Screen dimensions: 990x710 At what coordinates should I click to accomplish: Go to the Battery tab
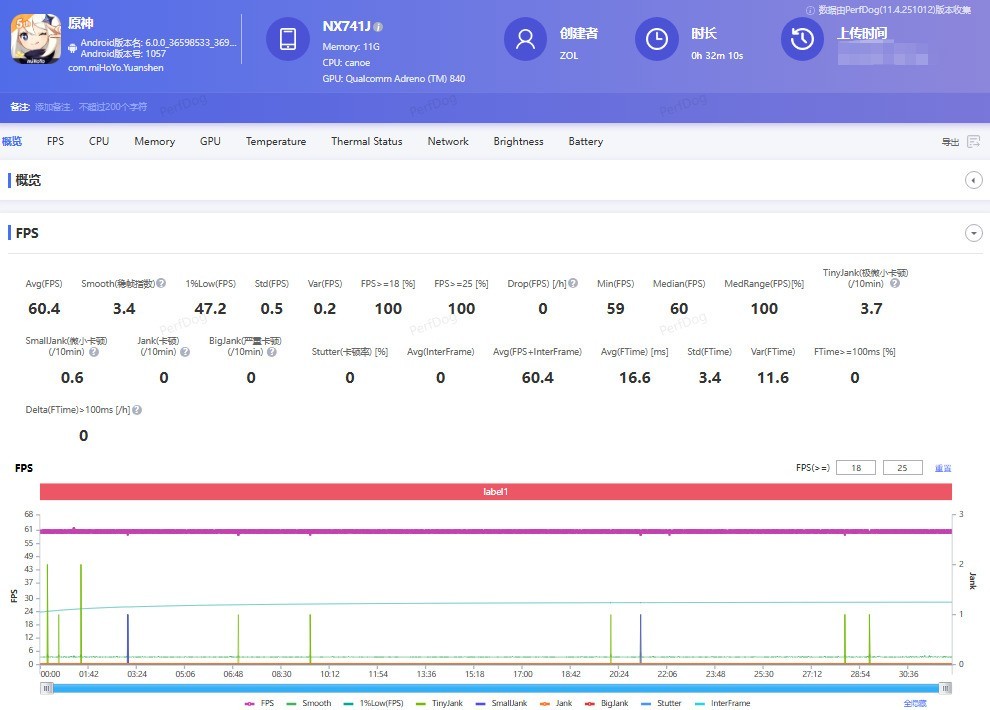(x=586, y=142)
